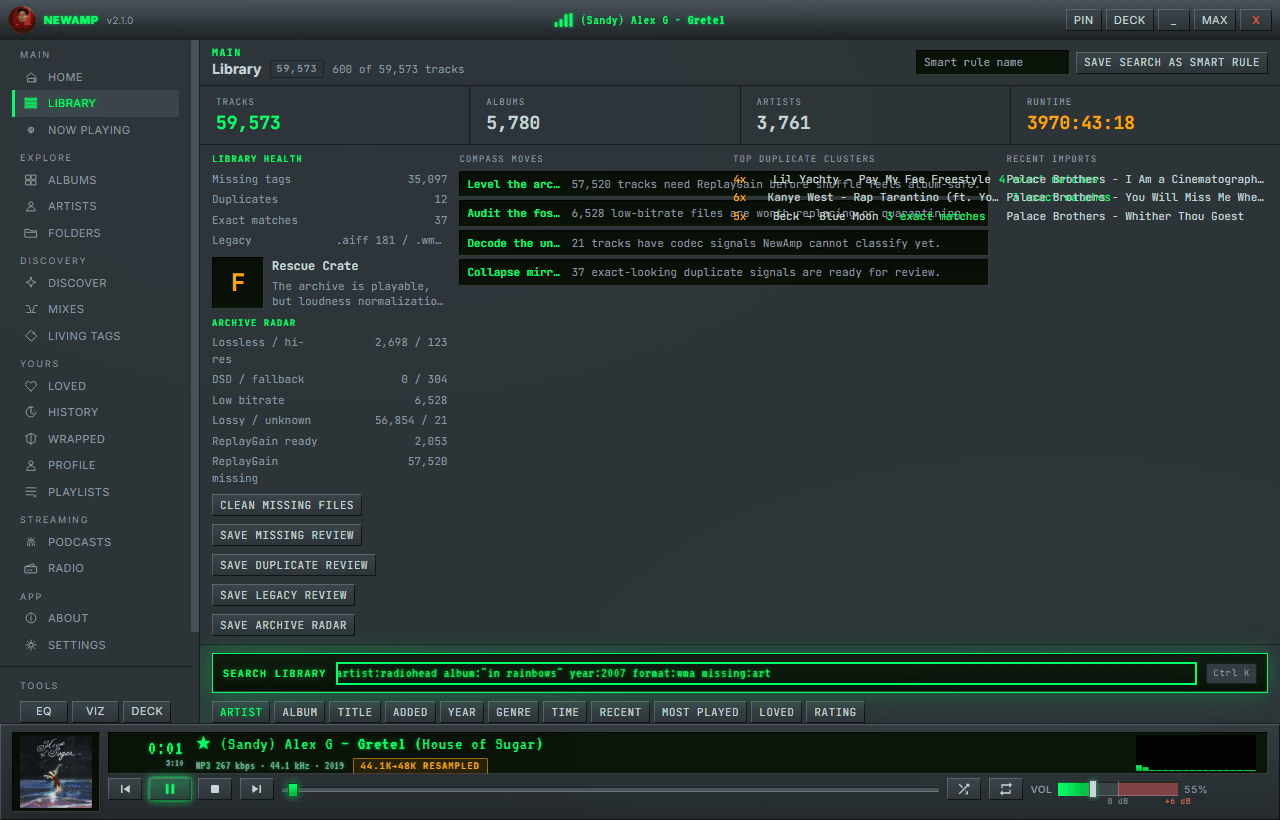Screen dimensions: 1280x820
Task: Open Discover page
Action: tap(96, 283)
